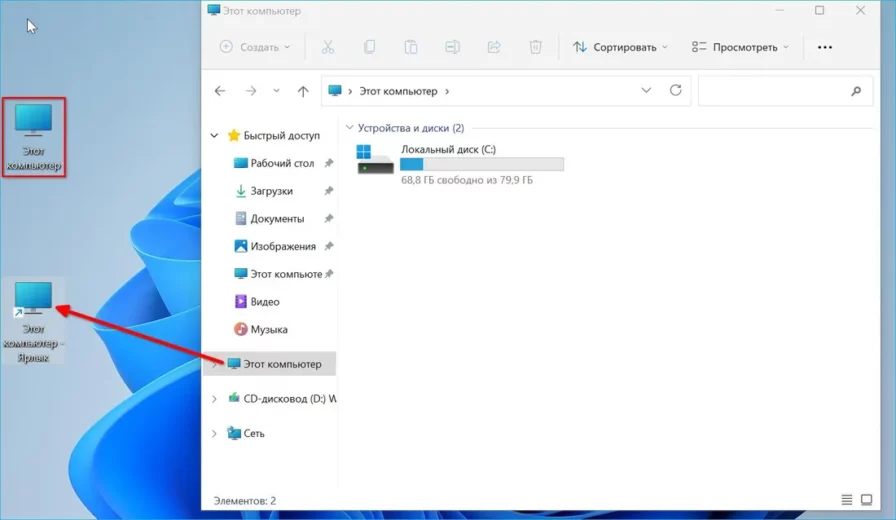Go up one folder level
Image resolution: width=896 pixels, height=520 pixels.
click(303, 91)
